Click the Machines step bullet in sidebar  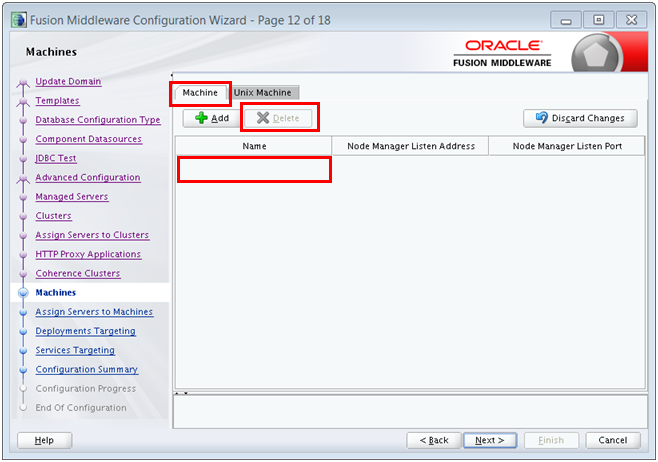pos(23,292)
